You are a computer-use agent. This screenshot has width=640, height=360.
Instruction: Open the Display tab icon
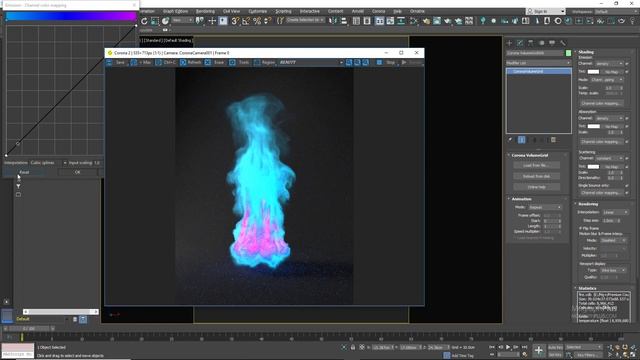pyautogui.click(x=552, y=43)
